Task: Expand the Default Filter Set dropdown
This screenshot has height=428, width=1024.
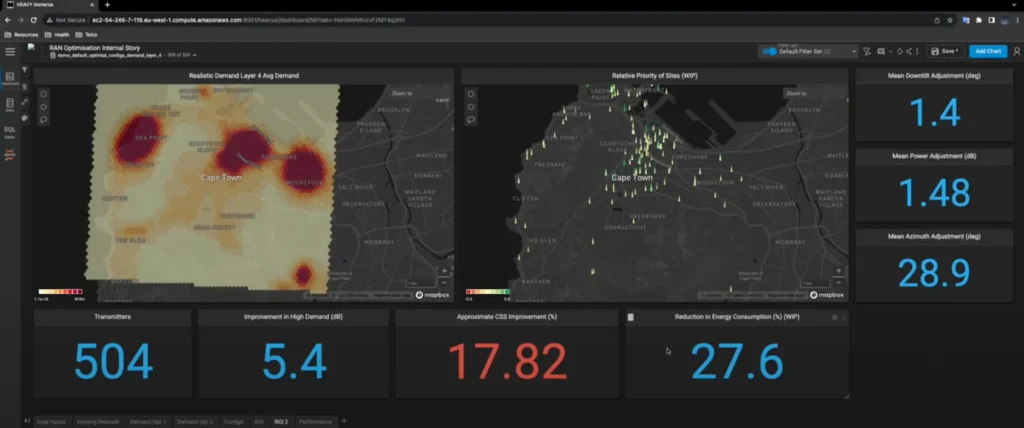Action: (x=854, y=51)
